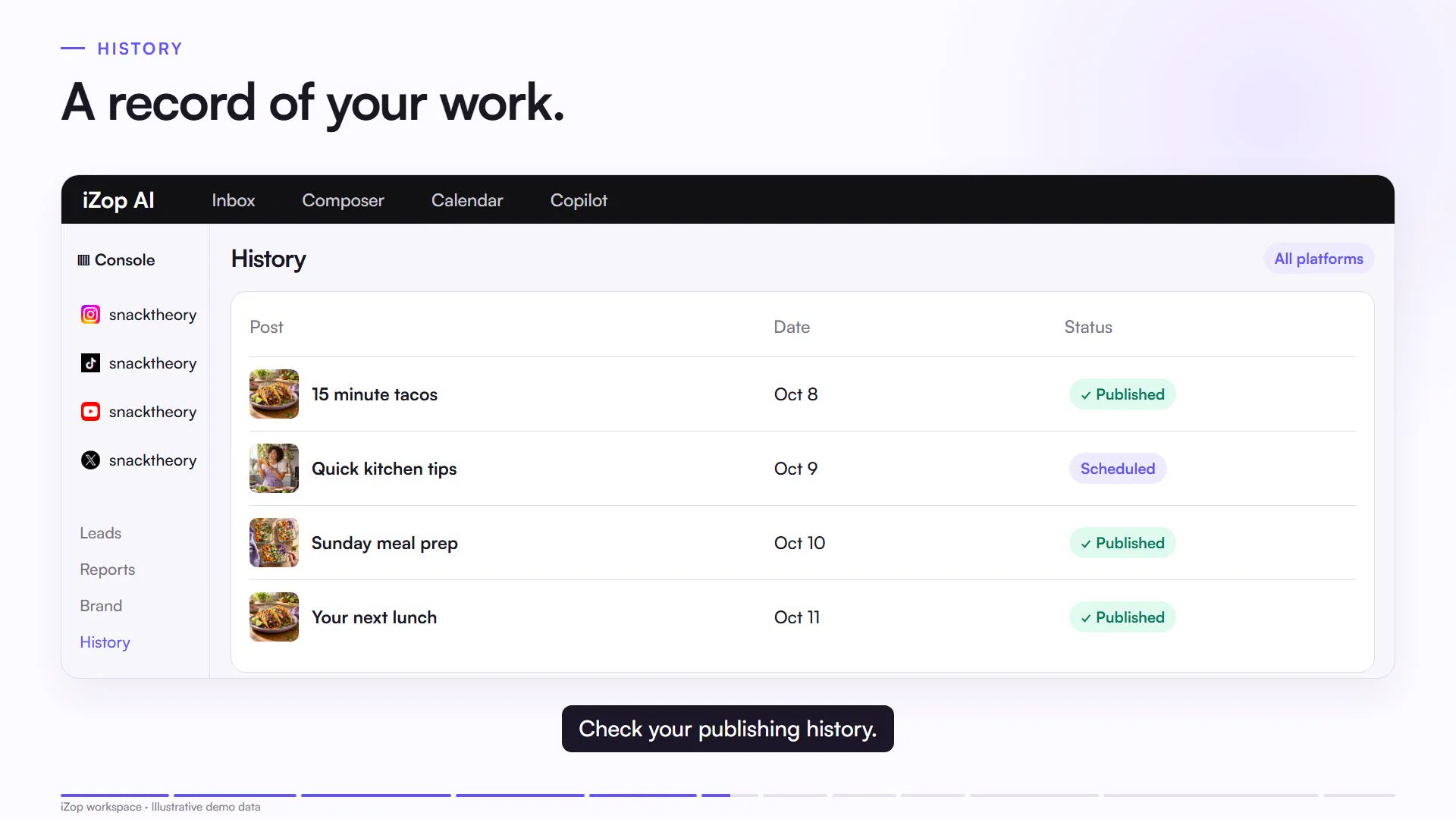Click the Console grid icon
The image size is (1456, 819).
[83, 260]
